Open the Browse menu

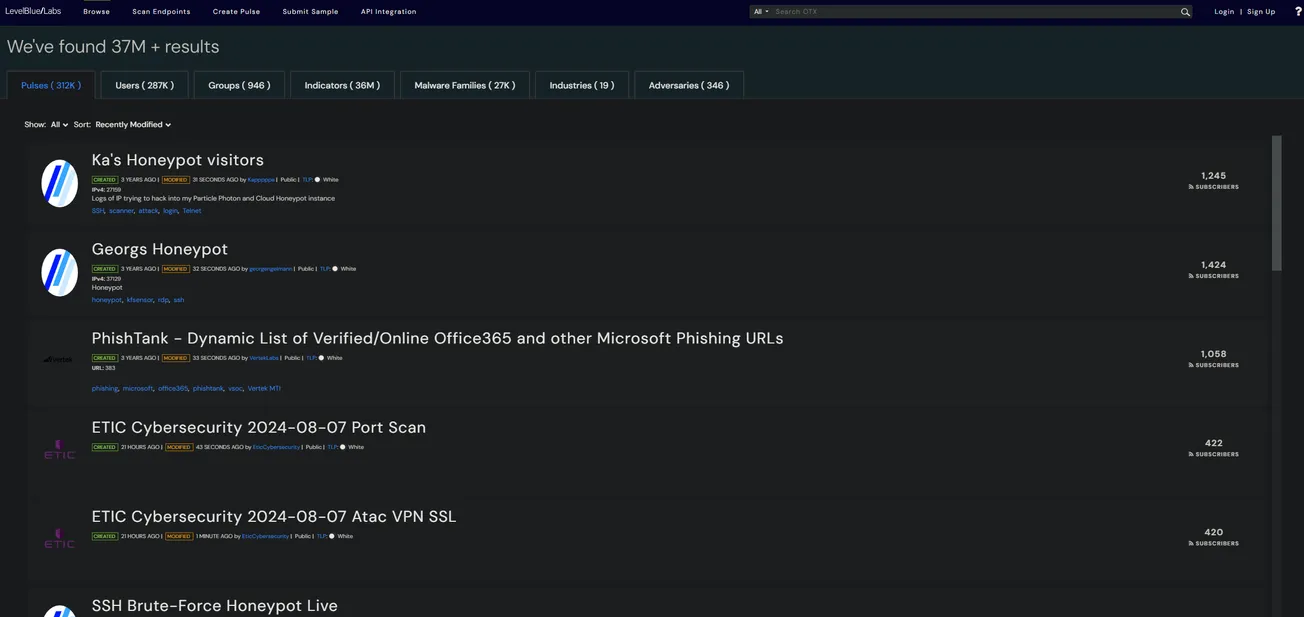point(96,11)
